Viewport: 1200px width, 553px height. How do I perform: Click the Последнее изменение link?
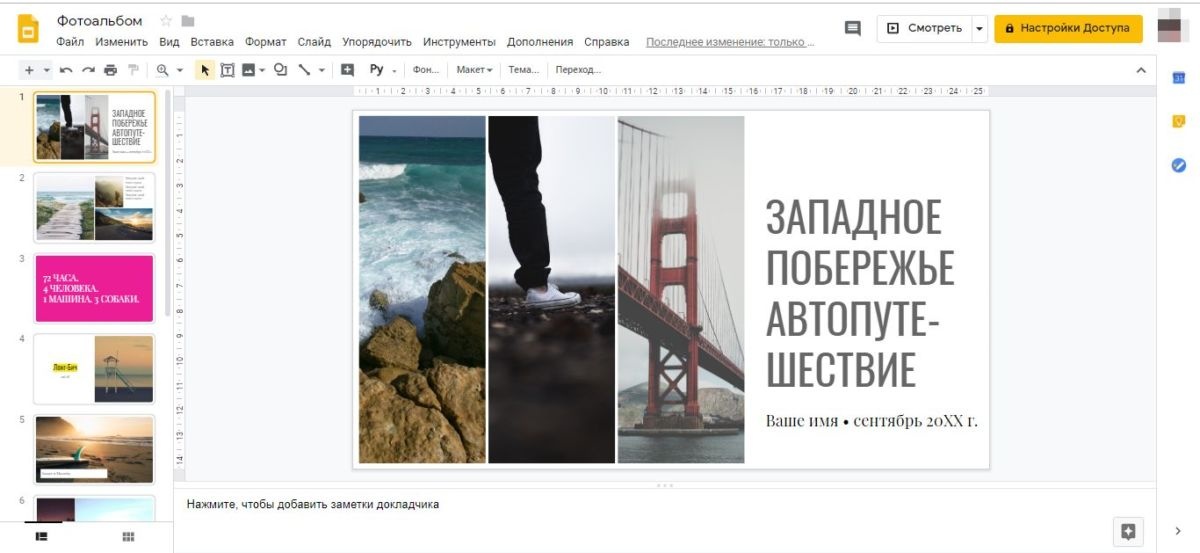[730, 42]
